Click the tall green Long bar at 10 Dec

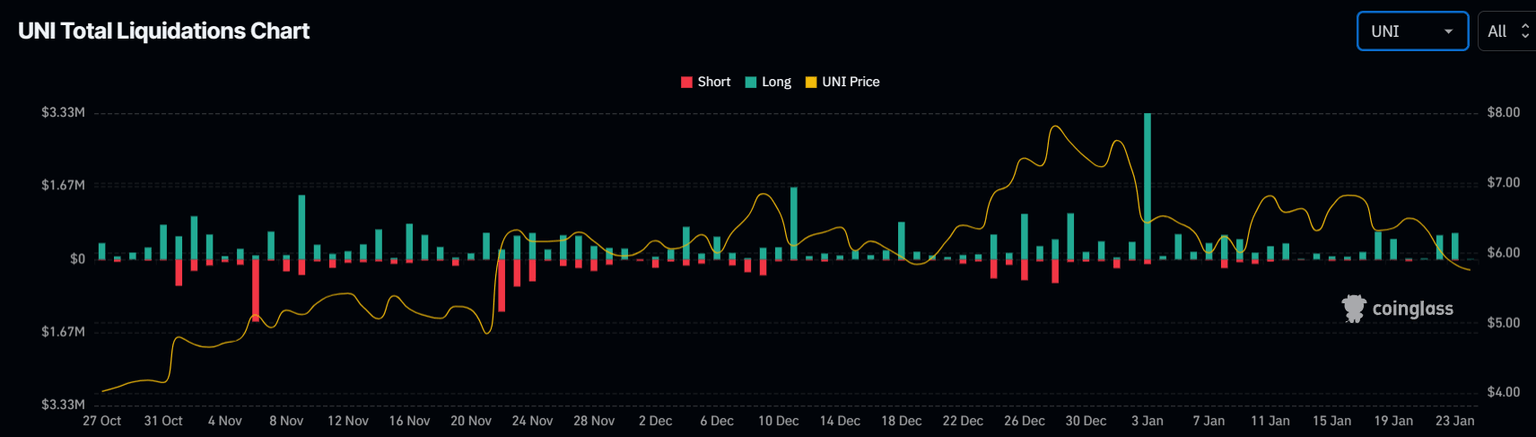pos(794,223)
